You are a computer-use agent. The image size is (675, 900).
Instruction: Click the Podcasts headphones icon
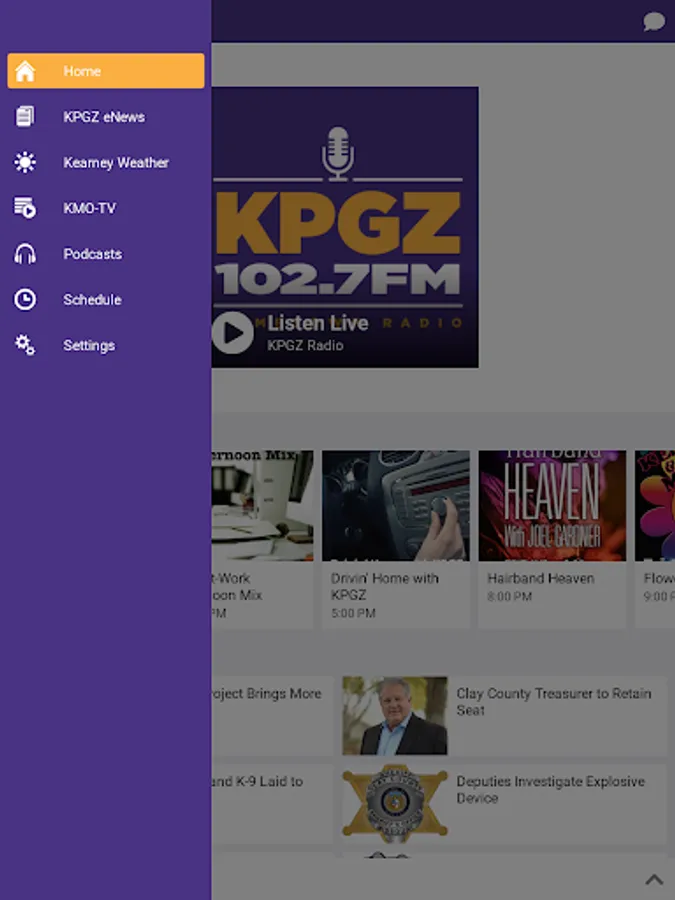point(25,254)
